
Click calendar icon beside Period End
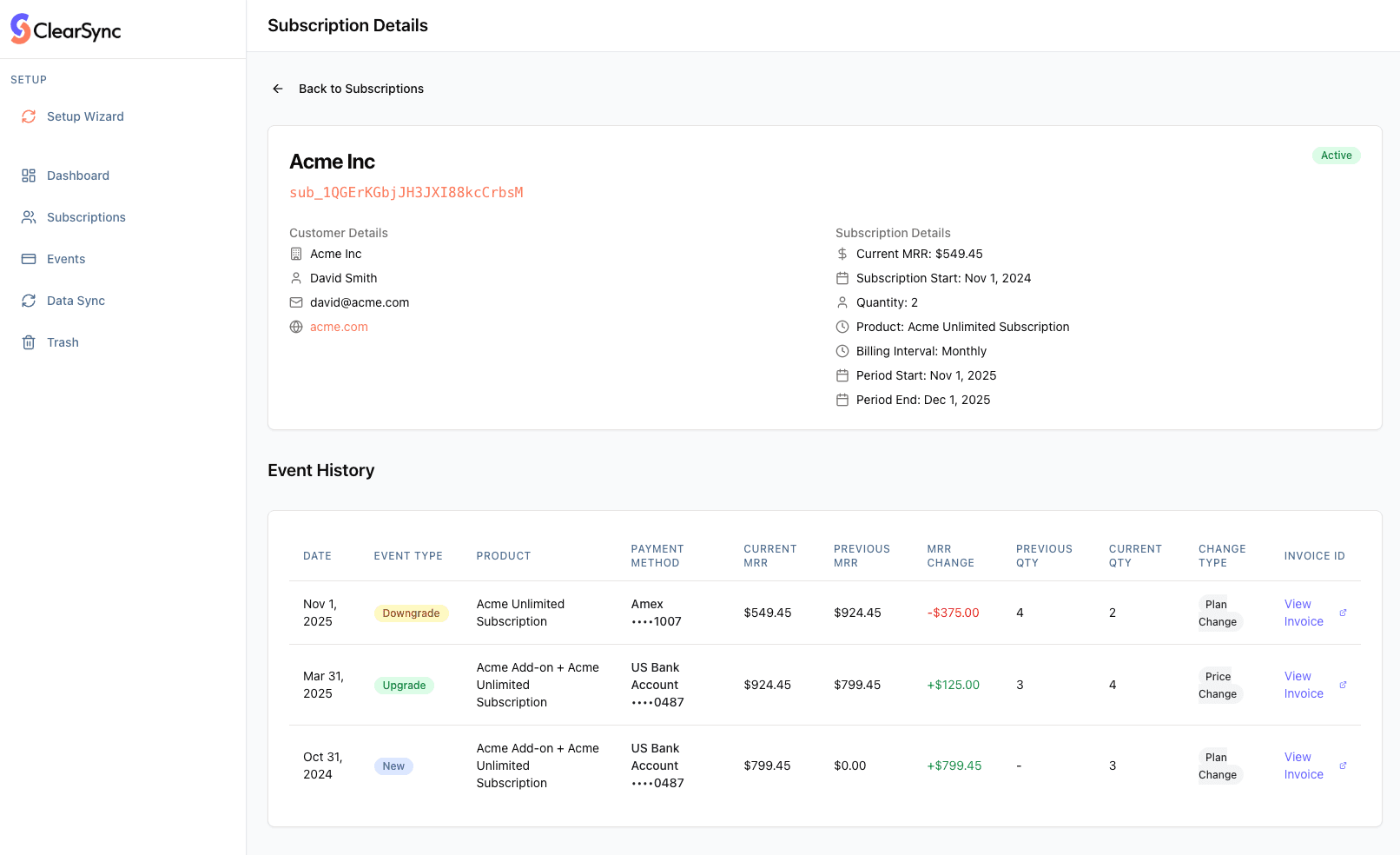point(842,400)
